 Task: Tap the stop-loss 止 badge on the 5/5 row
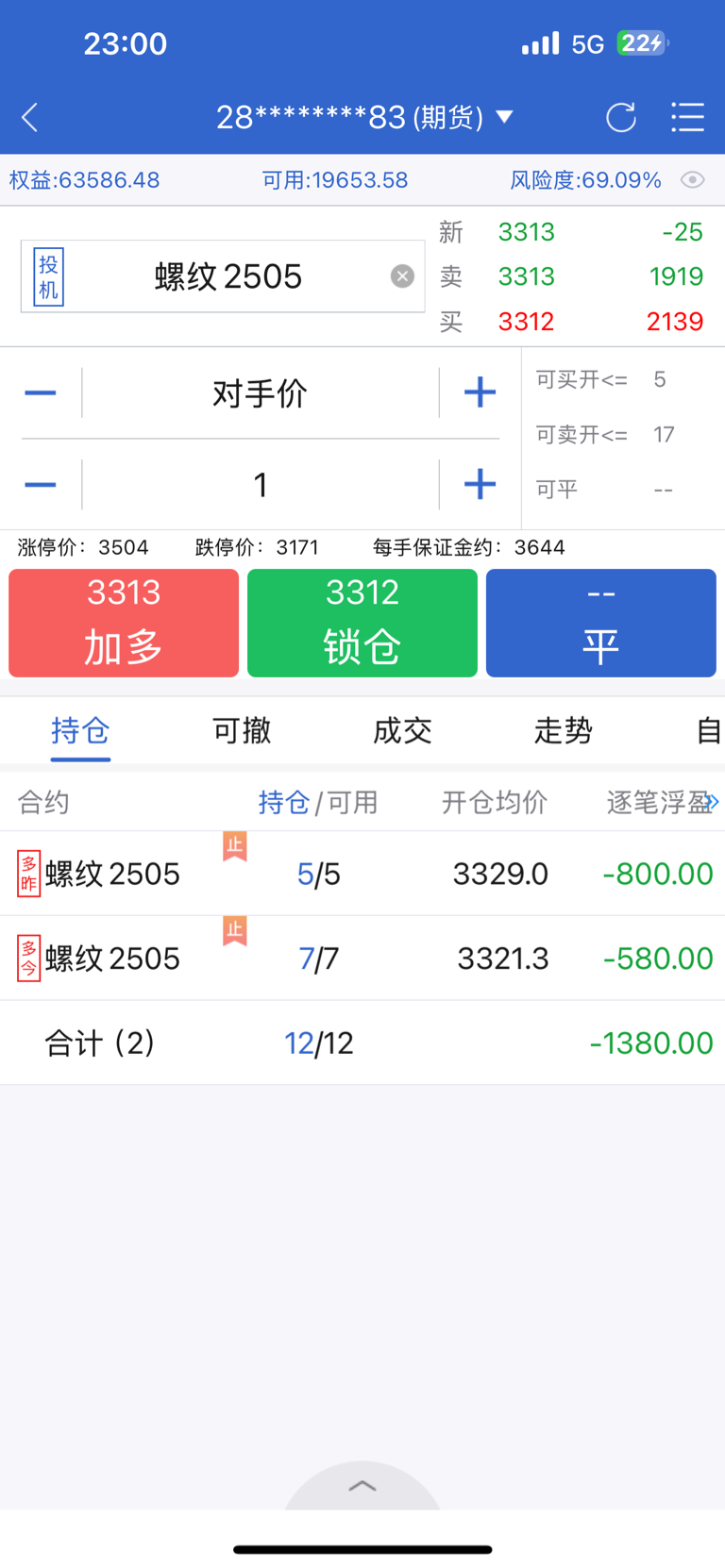pyautogui.click(x=235, y=845)
